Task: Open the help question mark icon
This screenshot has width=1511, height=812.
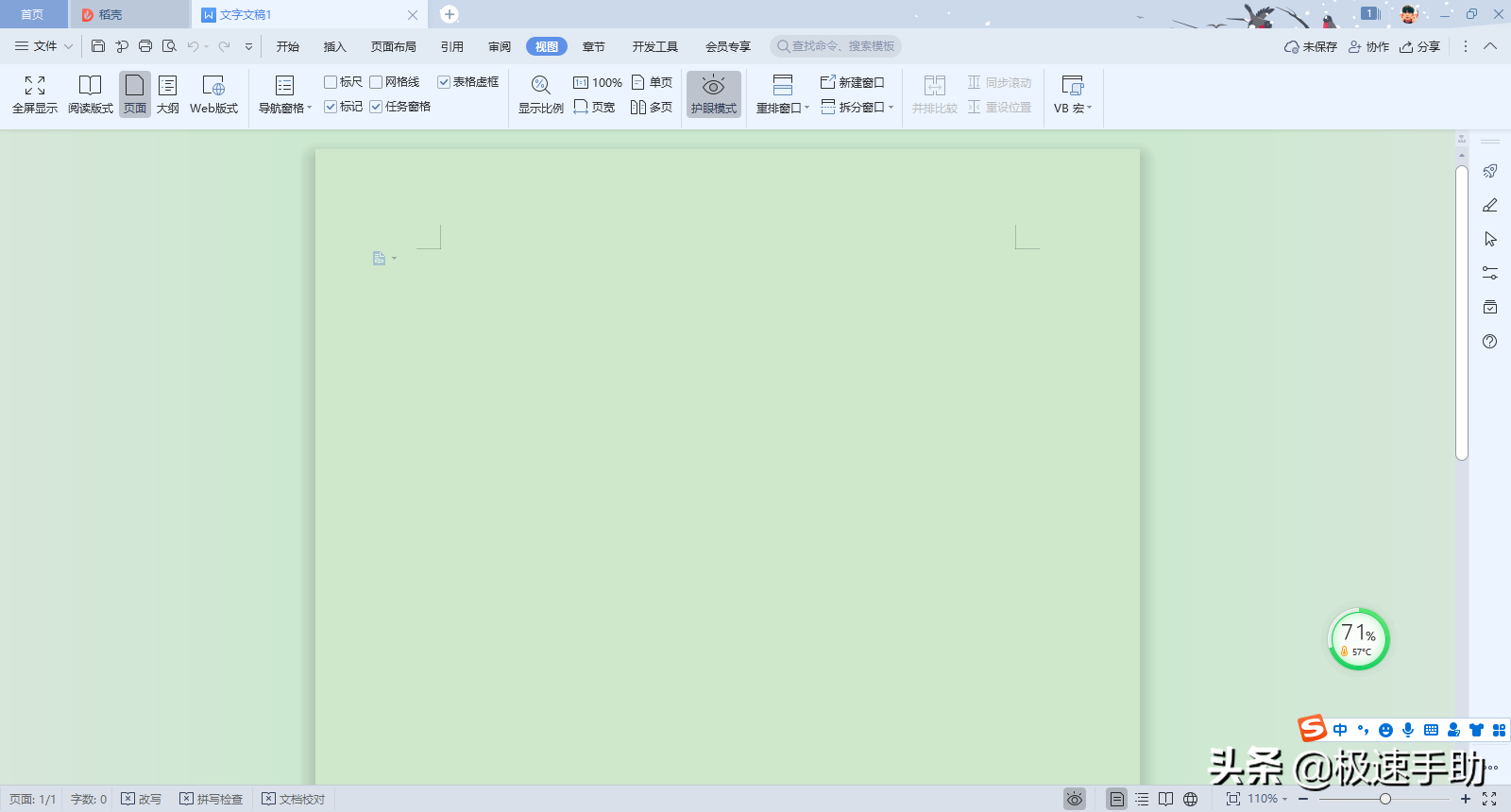Action: coord(1490,341)
